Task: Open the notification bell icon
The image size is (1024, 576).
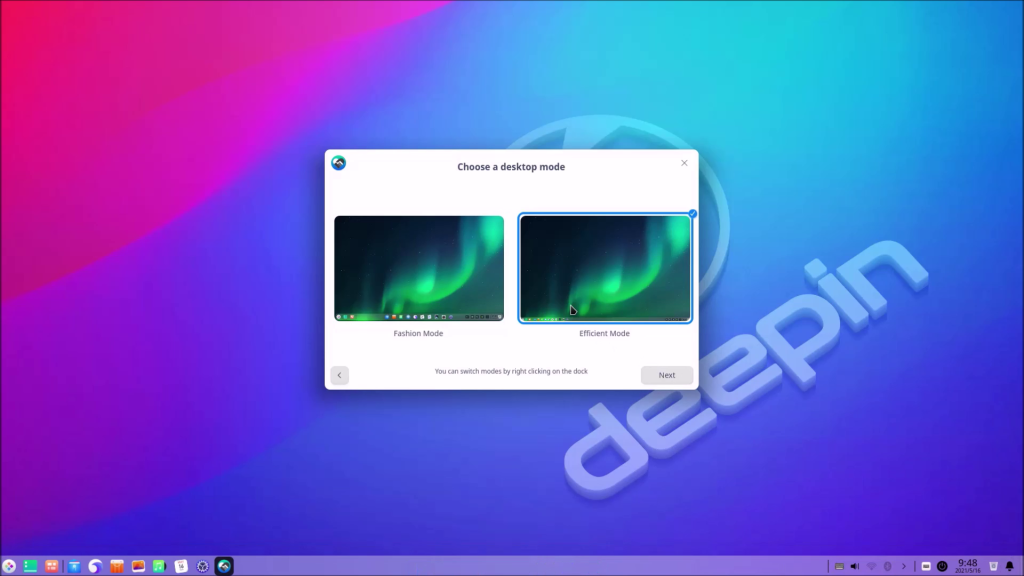Action: click(1009, 566)
